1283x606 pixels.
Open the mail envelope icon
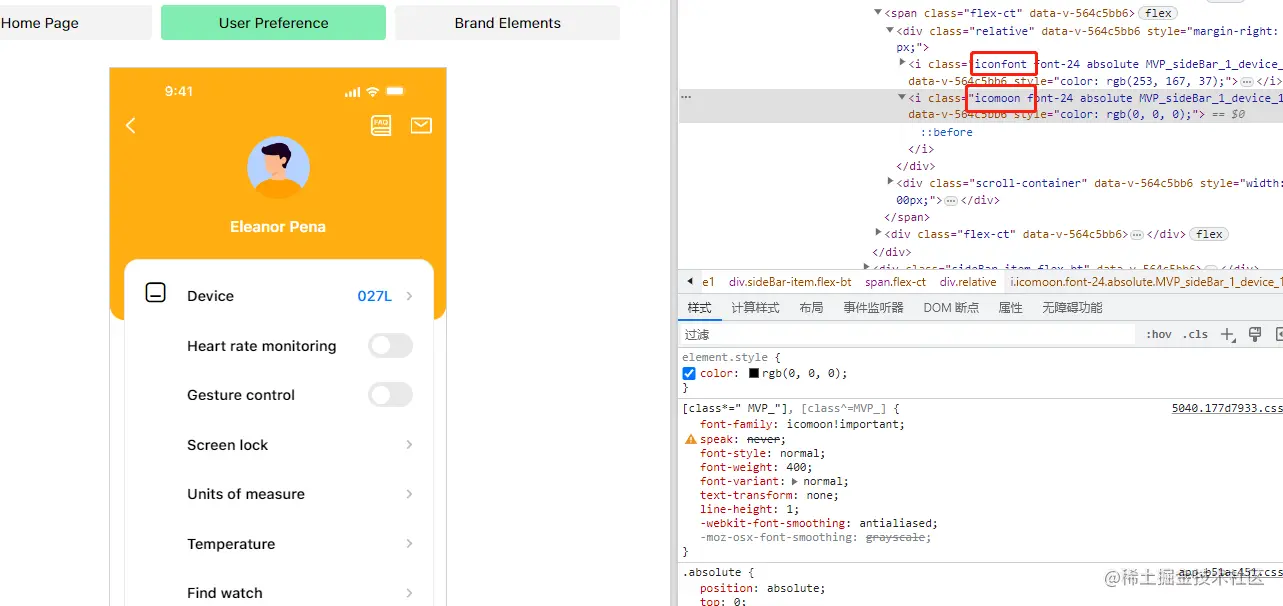click(421, 125)
